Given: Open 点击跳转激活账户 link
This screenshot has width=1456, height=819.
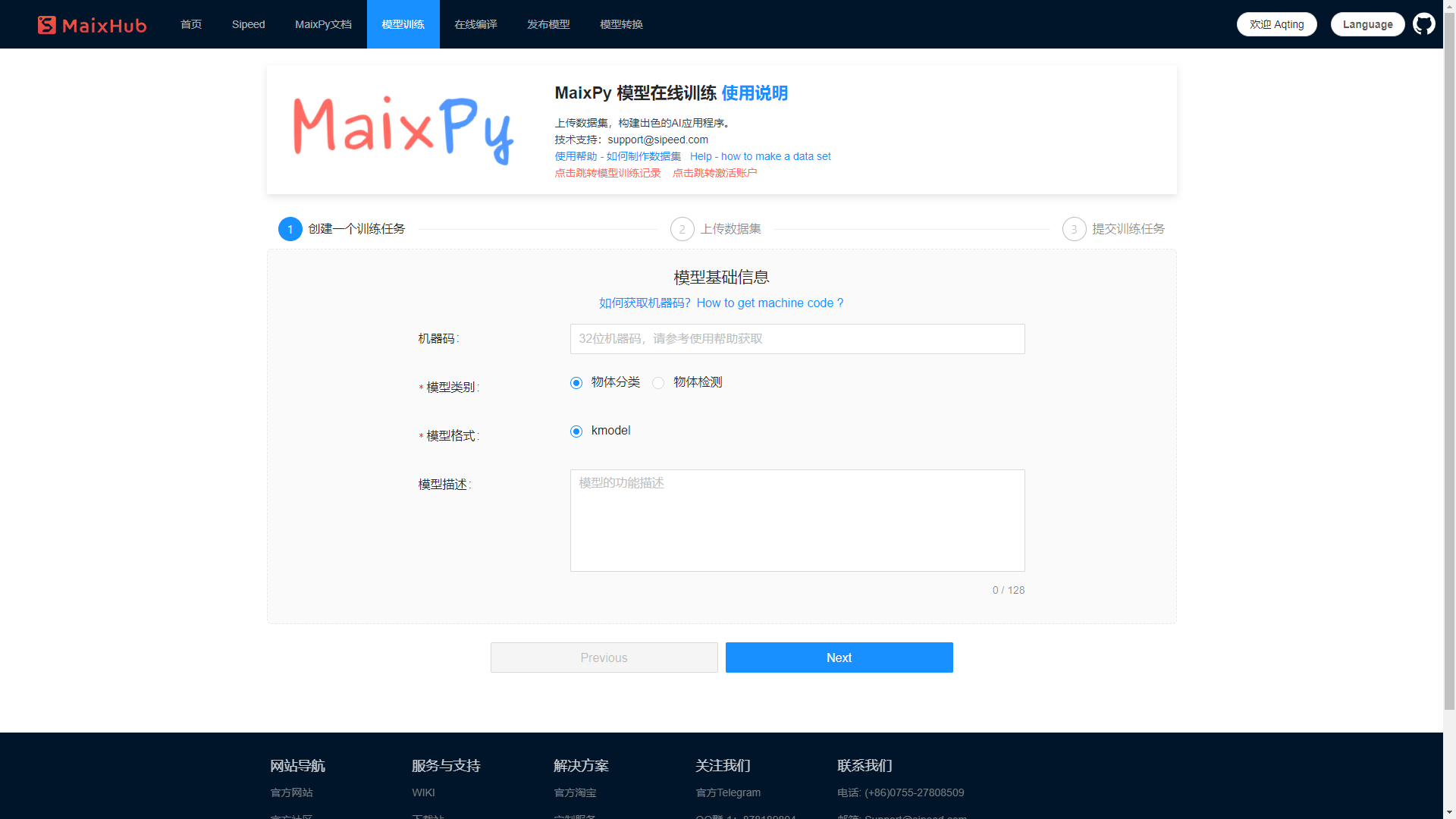Looking at the screenshot, I should click(x=715, y=173).
